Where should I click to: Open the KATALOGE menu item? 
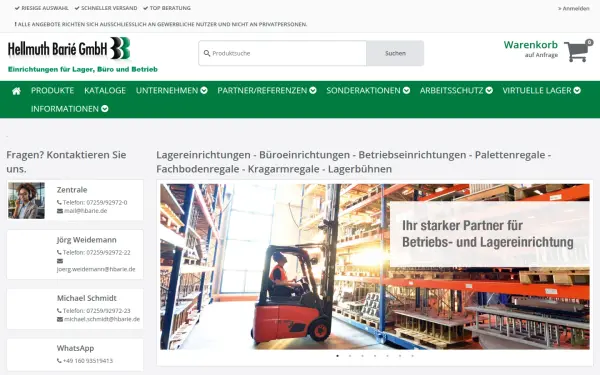(x=105, y=90)
